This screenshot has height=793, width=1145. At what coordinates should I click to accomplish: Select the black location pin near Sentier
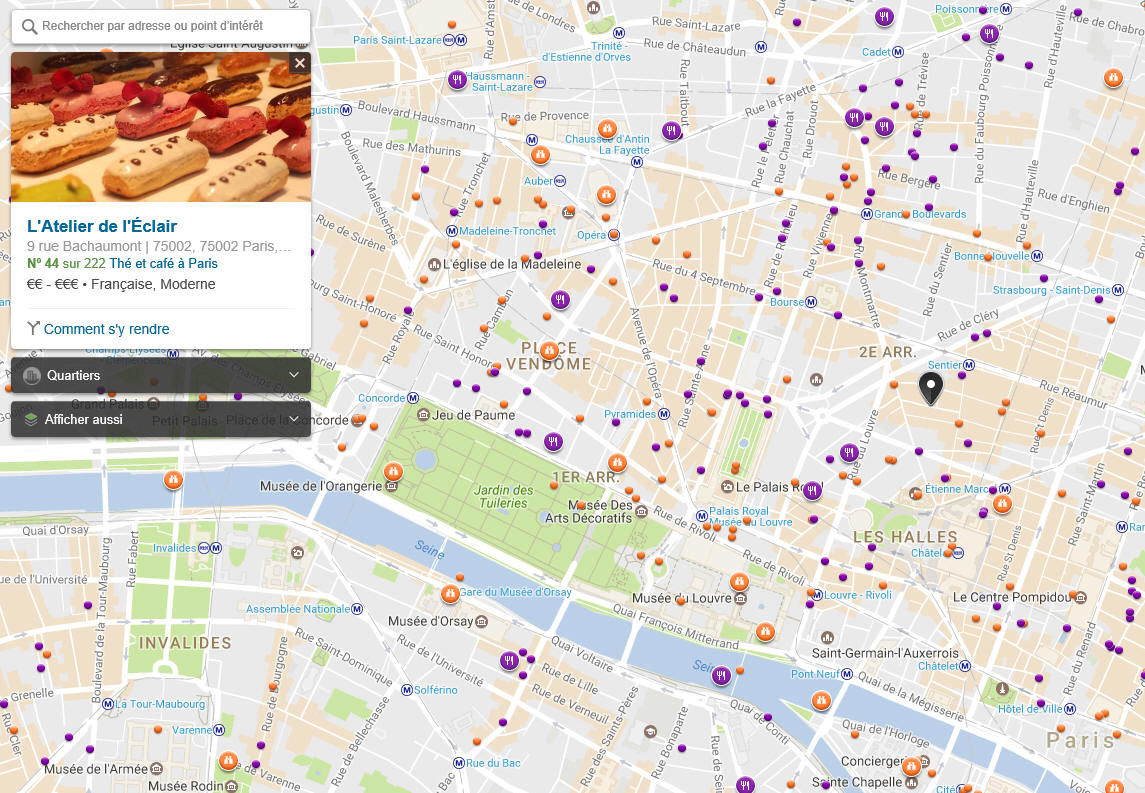pyautogui.click(x=930, y=388)
